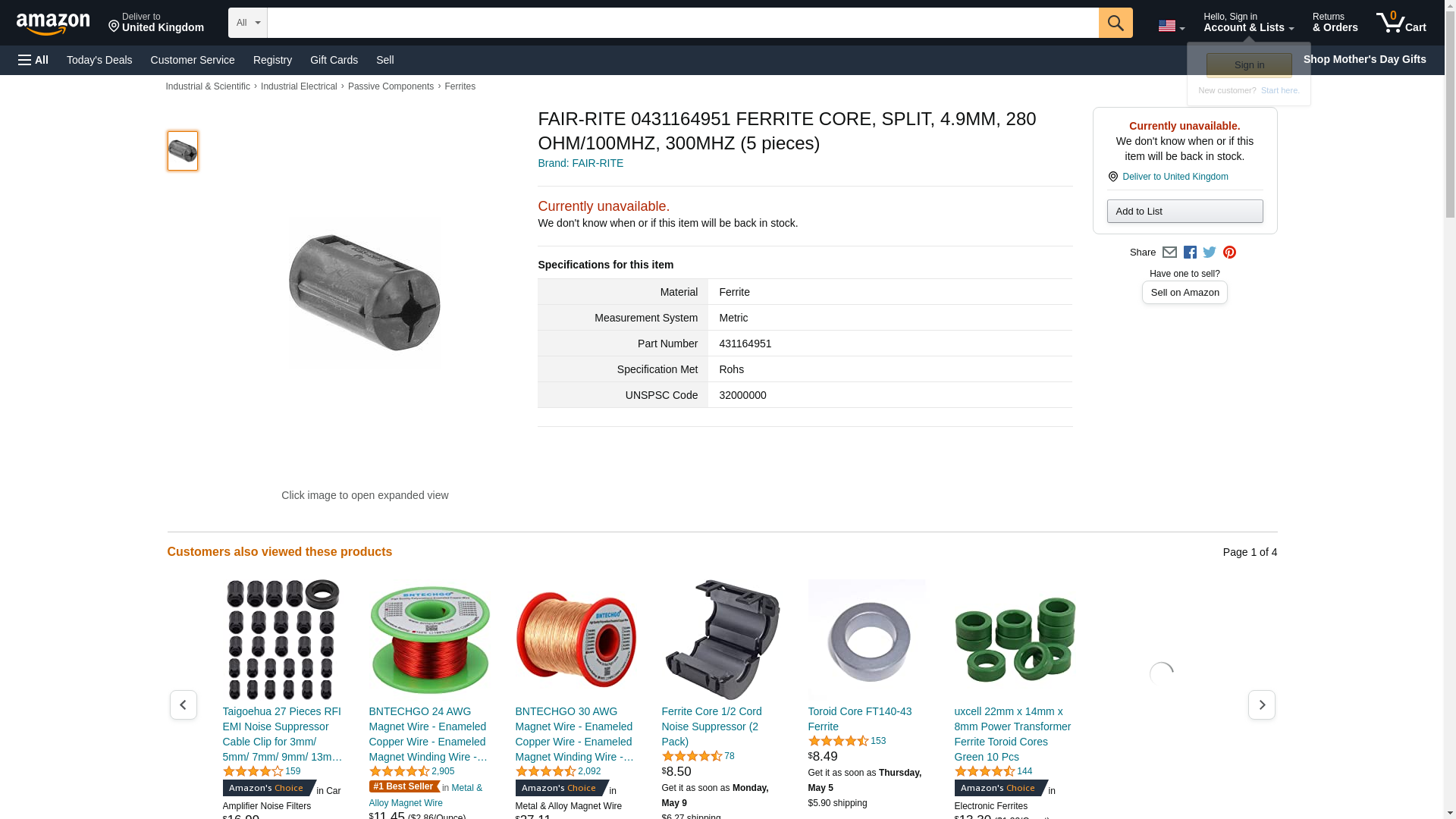Click the Sell on Amazon button
Image resolution: width=1456 pixels, height=819 pixels.
coord(1185,293)
